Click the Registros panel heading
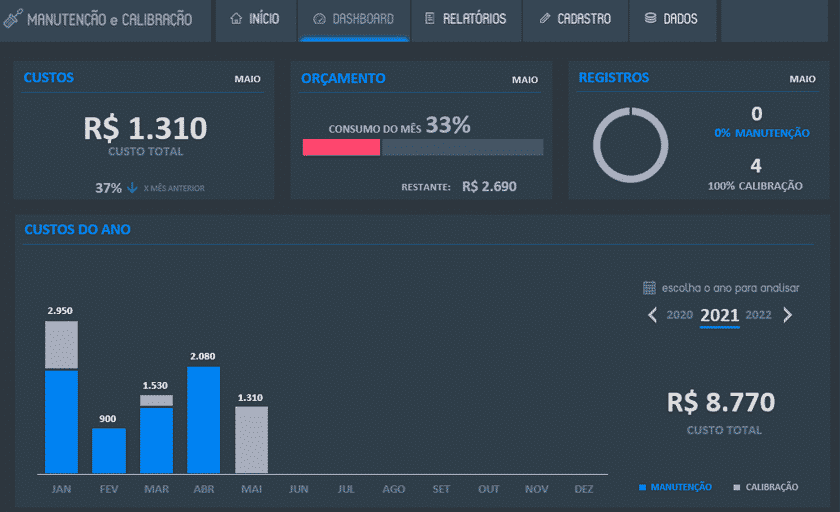This screenshot has height=512, width=840. pos(613,77)
